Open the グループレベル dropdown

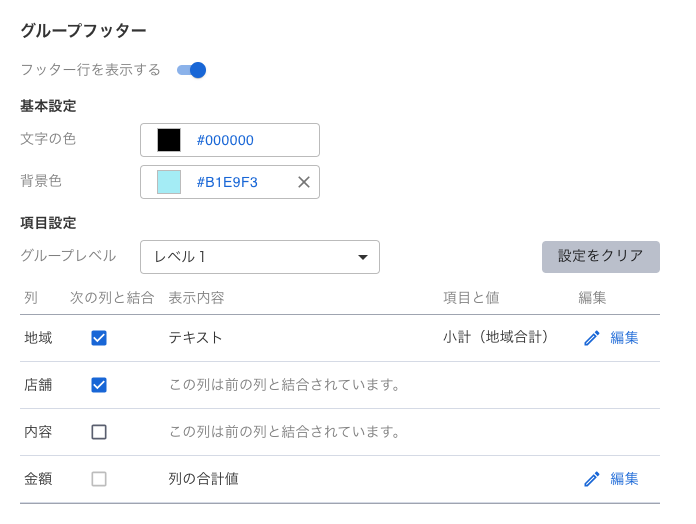(x=259, y=257)
